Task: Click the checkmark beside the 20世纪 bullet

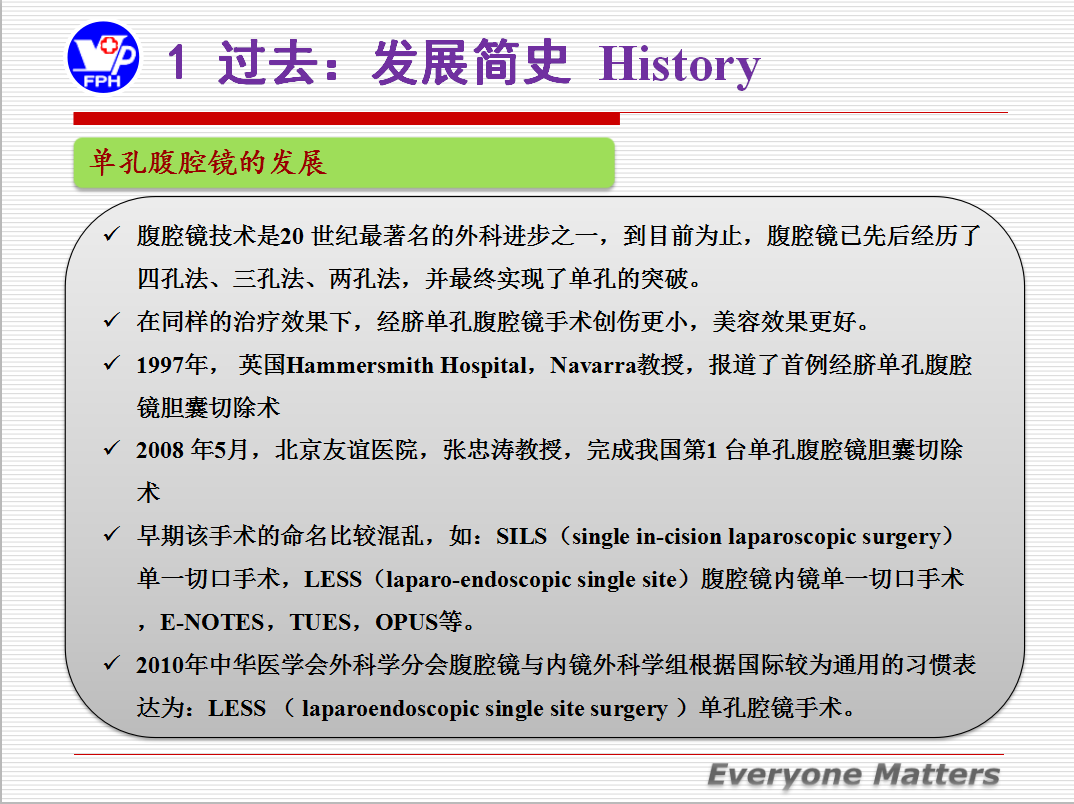Action: click(111, 237)
